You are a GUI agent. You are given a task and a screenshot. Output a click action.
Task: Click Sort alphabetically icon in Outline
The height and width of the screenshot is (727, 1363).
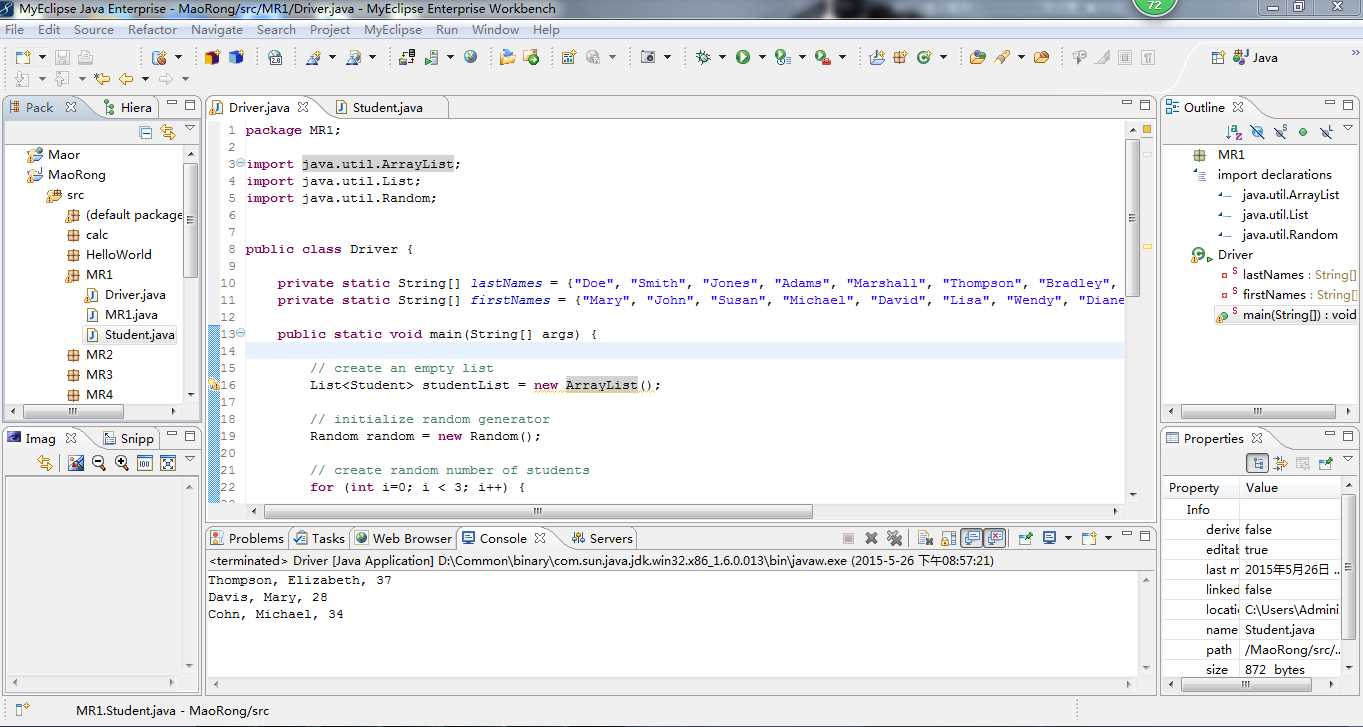(1234, 131)
